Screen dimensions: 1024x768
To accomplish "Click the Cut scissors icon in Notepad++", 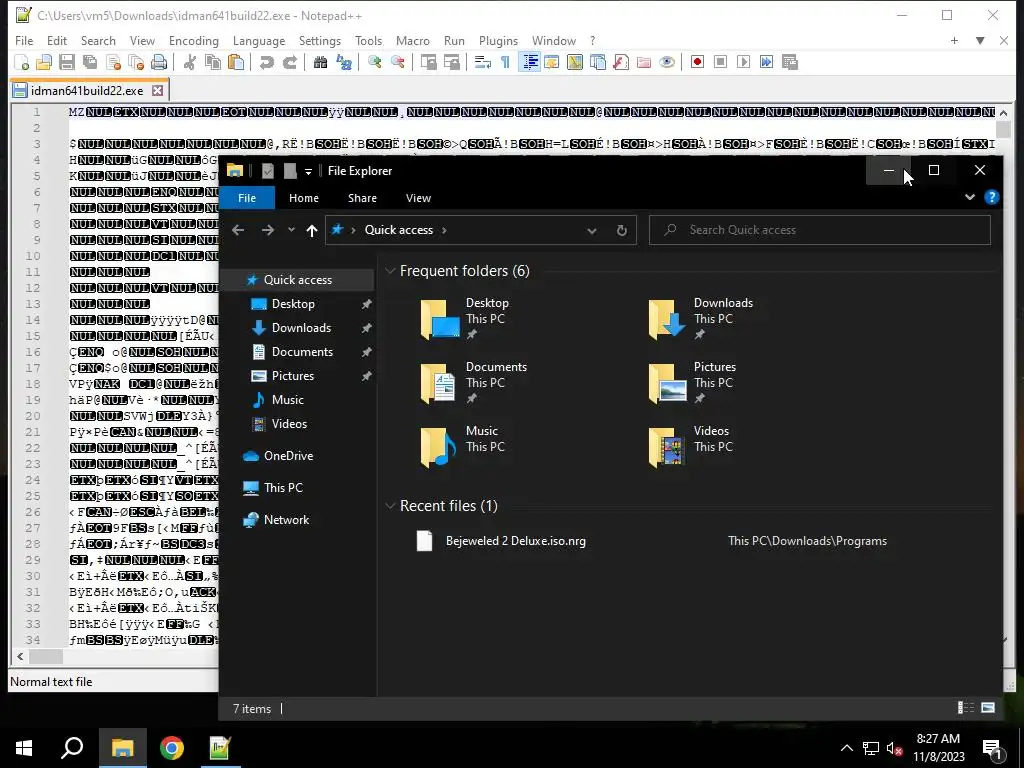I will point(190,62).
